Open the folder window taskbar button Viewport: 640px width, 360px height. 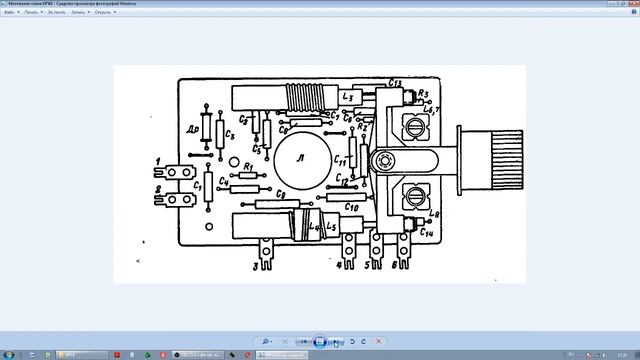click(x=82, y=355)
